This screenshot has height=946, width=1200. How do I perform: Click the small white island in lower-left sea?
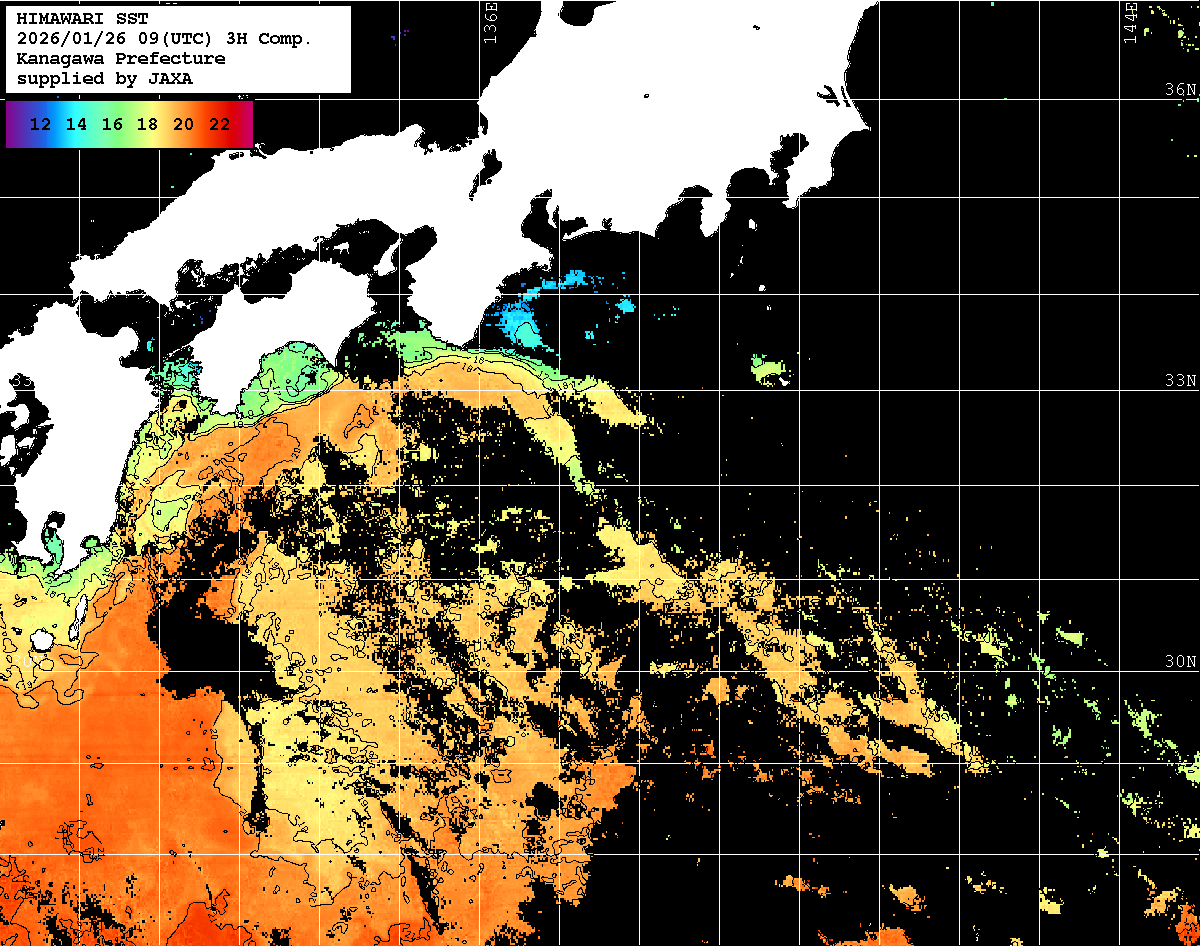(42, 639)
